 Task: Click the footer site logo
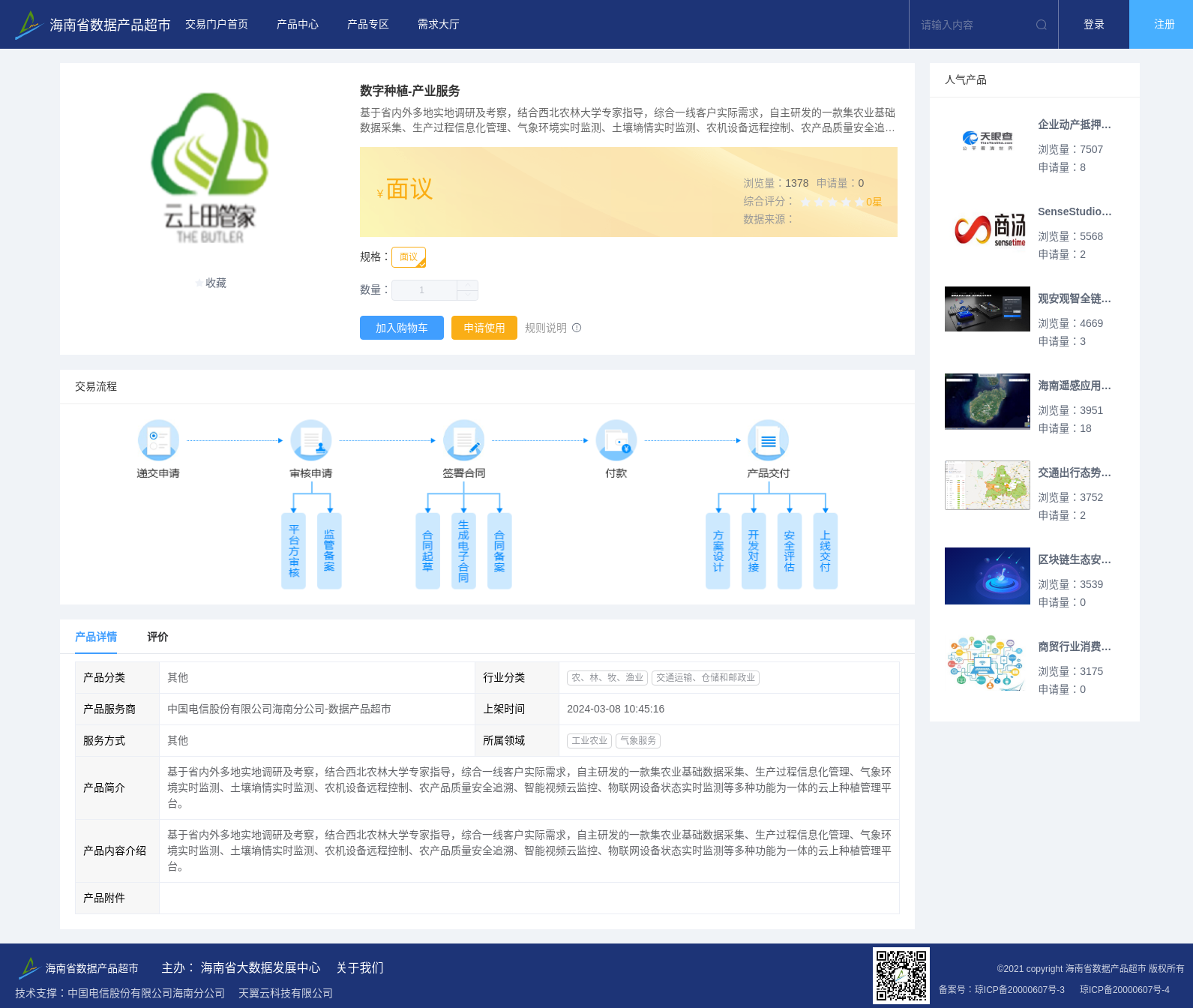pyautogui.click(x=28, y=968)
